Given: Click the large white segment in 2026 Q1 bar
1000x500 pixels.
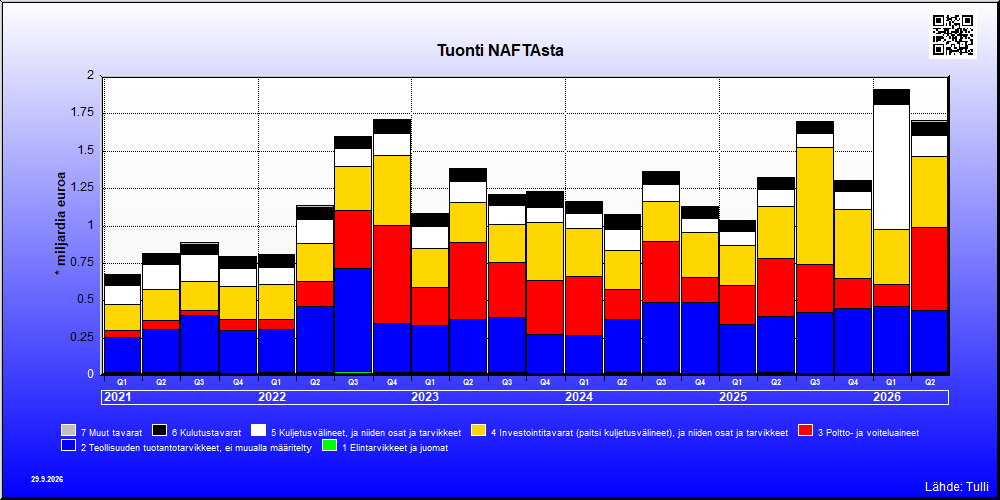Looking at the screenshot, I should pyautogui.click(x=892, y=167).
